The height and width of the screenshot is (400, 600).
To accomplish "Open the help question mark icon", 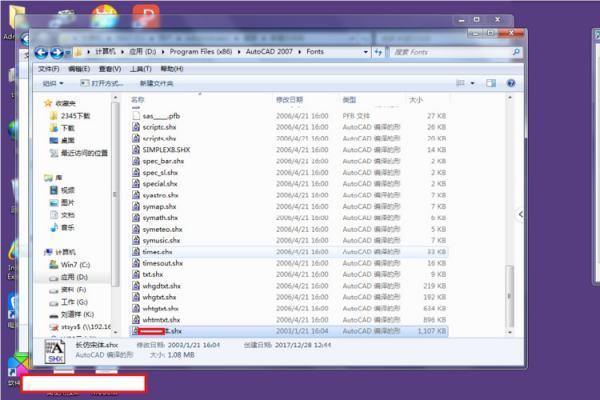I will pyautogui.click(x=511, y=83).
